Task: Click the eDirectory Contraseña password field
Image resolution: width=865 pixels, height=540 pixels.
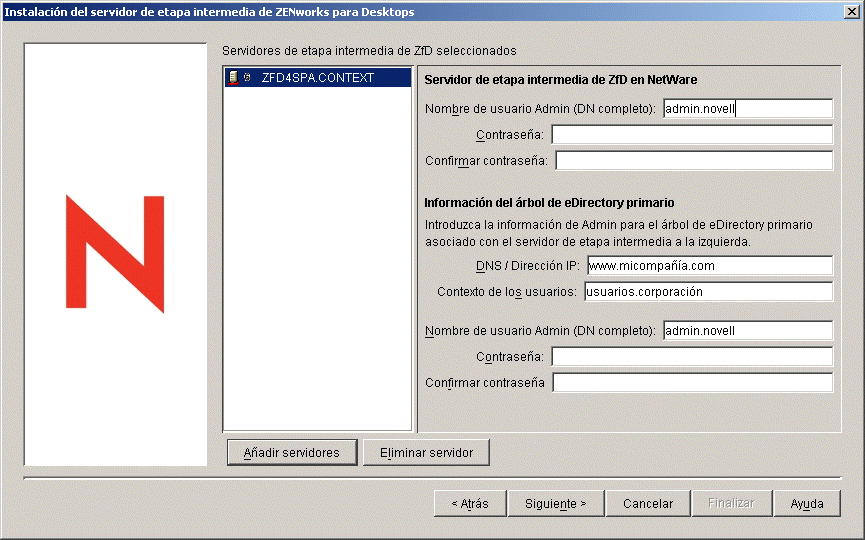Action: coord(692,357)
